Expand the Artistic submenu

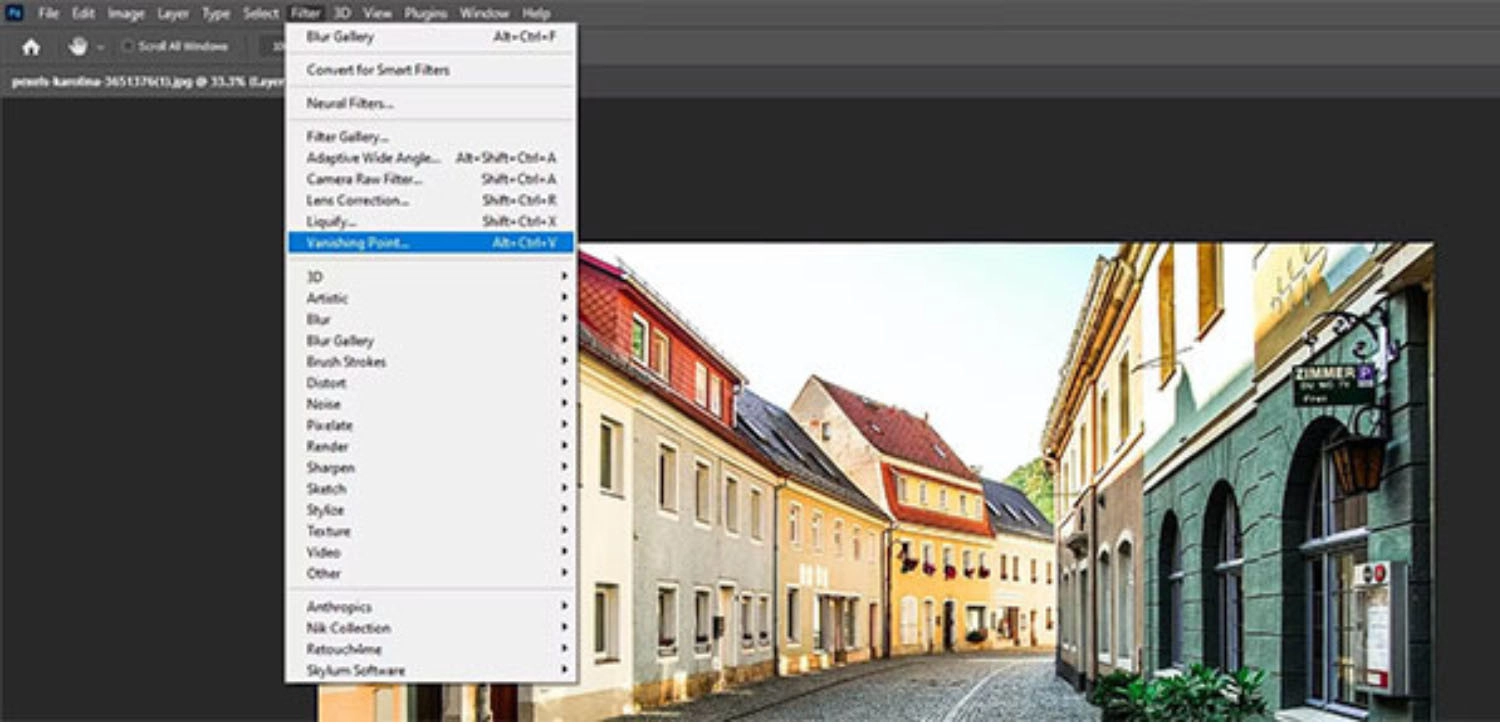tap(431, 298)
